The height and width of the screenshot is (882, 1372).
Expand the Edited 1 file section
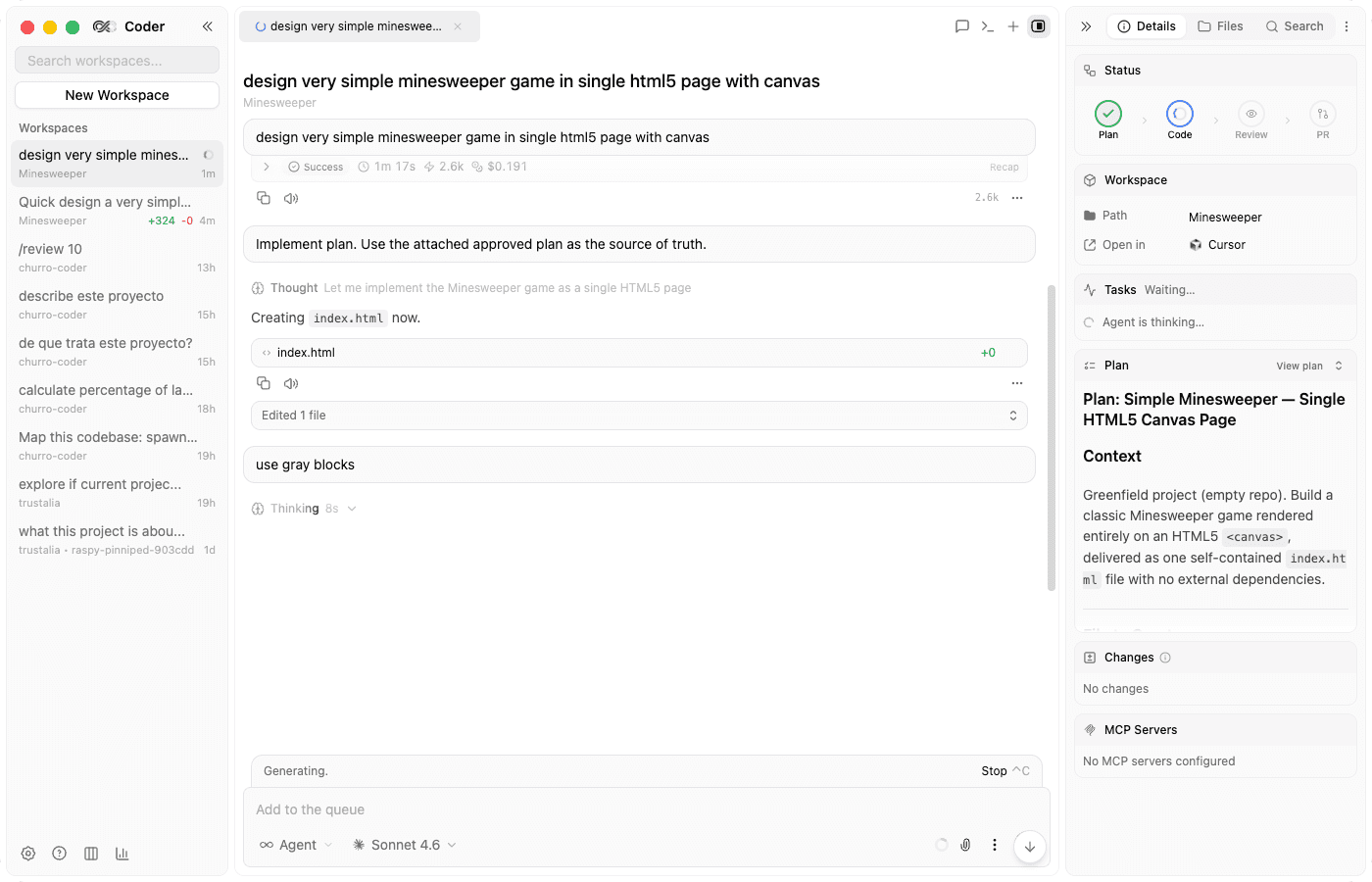coord(639,416)
